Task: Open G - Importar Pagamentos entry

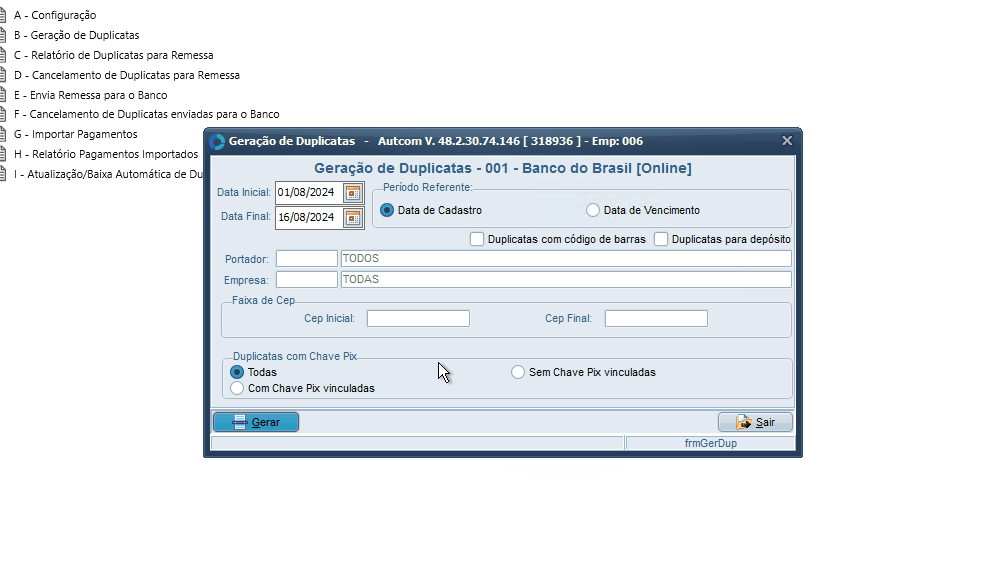Action: coord(76,134)
